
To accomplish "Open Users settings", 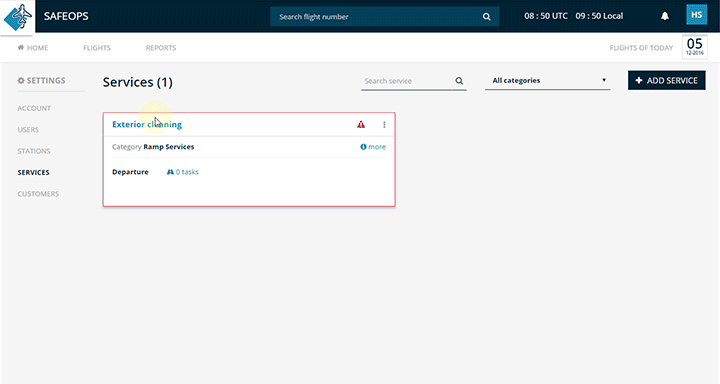I will pos(28,130).
